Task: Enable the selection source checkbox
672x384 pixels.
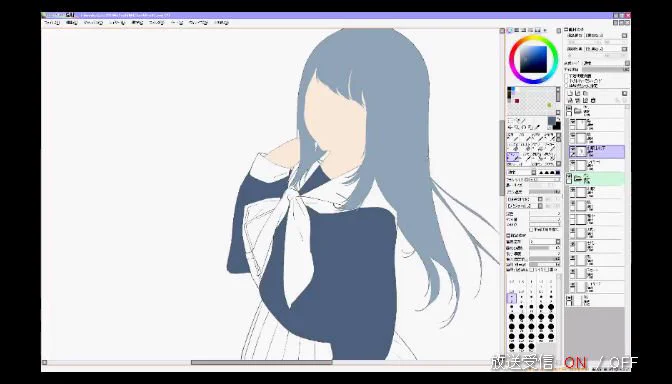Action: 566,85
